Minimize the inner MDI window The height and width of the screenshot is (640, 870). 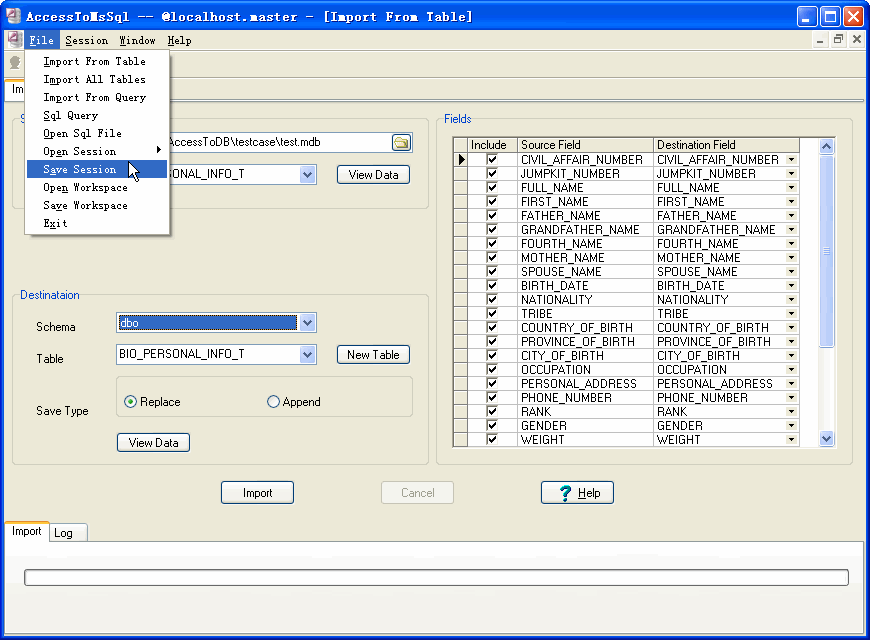(x=820, y=39)
